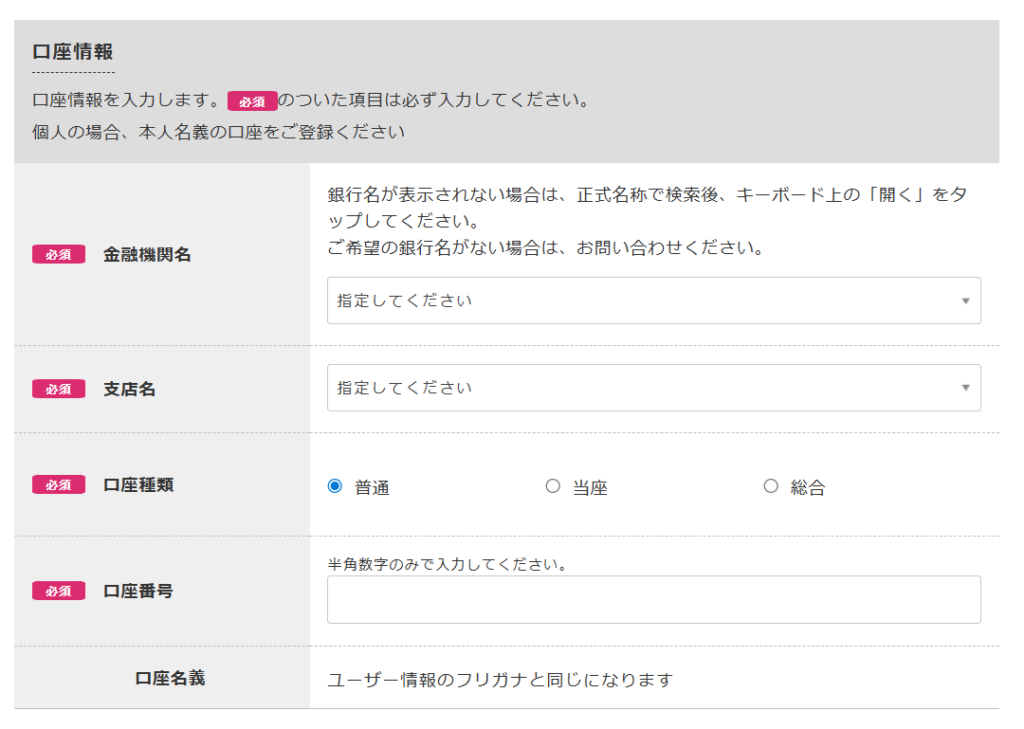This screenshot has height=729, width=1024.
Task: Expand the 支店名 dropdown
Action: pyautogui.click(x=640, y=388)
